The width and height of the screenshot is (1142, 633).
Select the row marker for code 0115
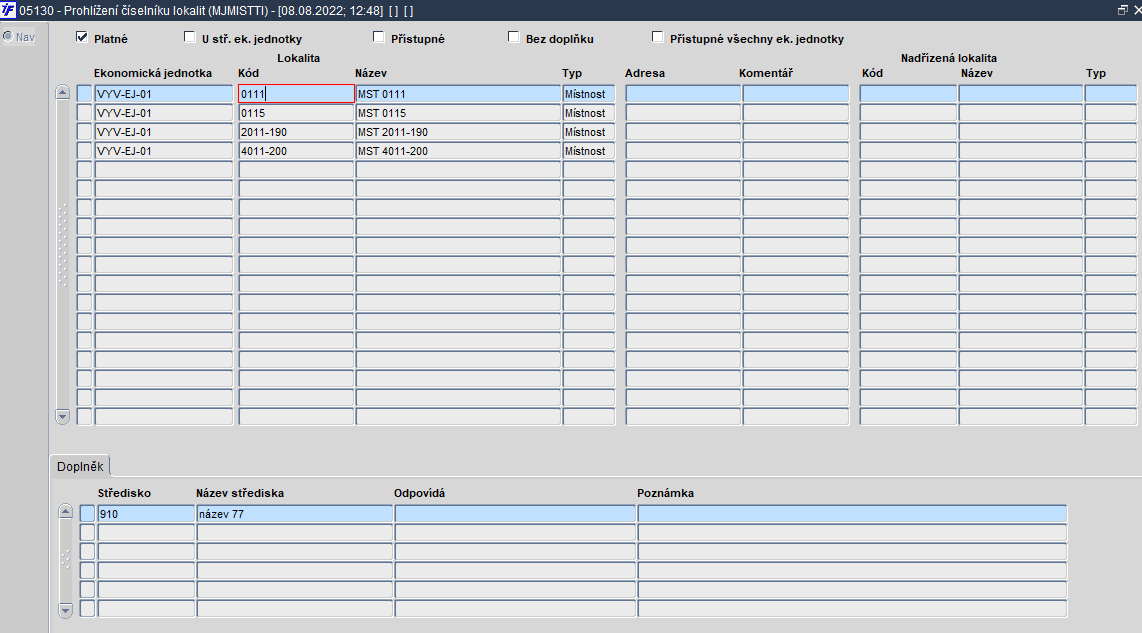[84, 113]
